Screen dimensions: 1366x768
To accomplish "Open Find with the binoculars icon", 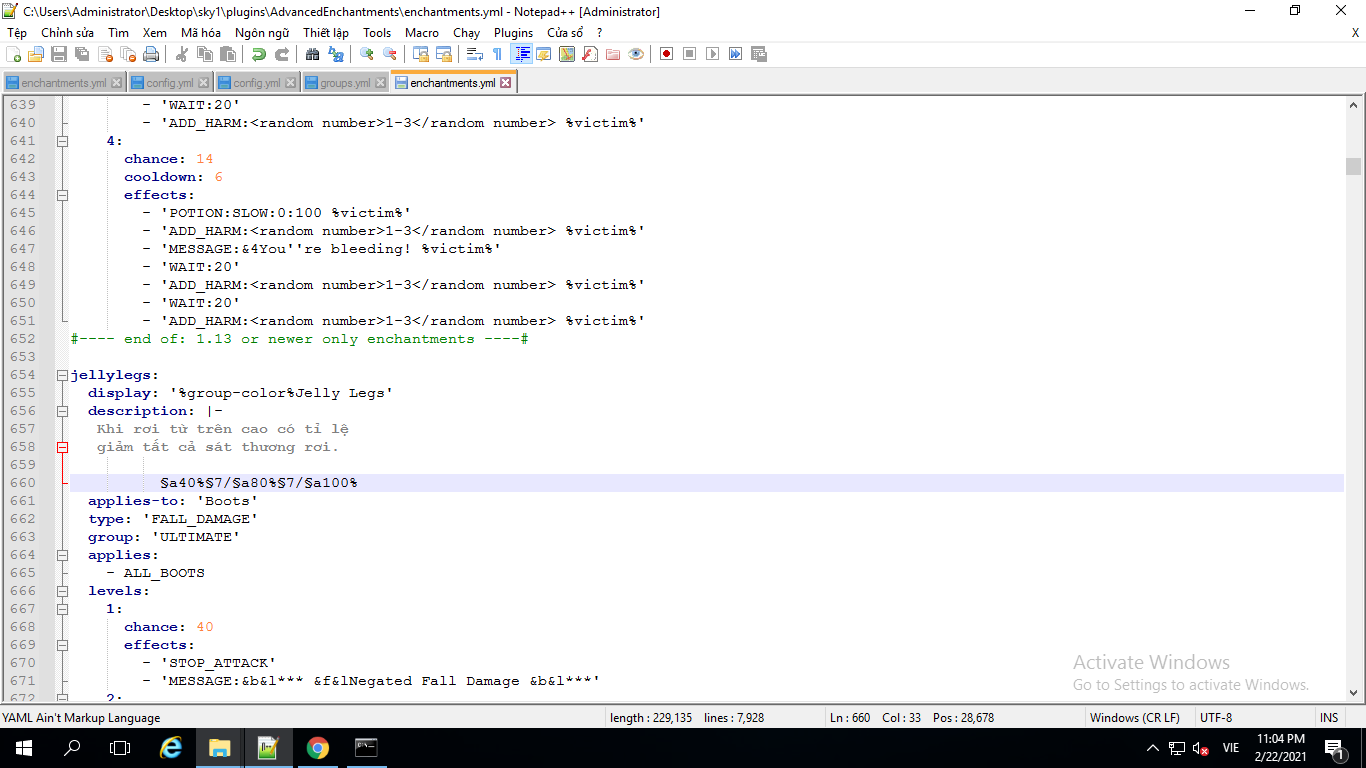I will pos(312,54).
